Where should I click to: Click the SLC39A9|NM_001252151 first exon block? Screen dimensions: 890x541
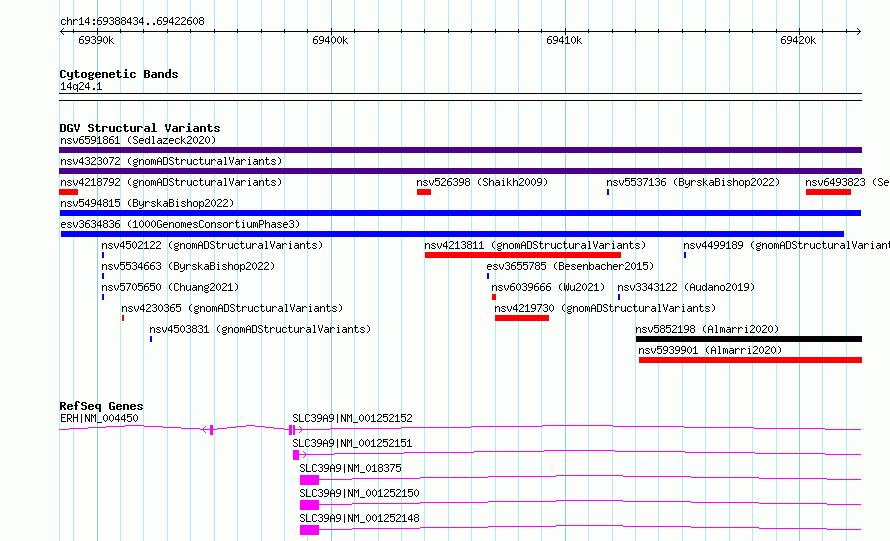point(296,455)
